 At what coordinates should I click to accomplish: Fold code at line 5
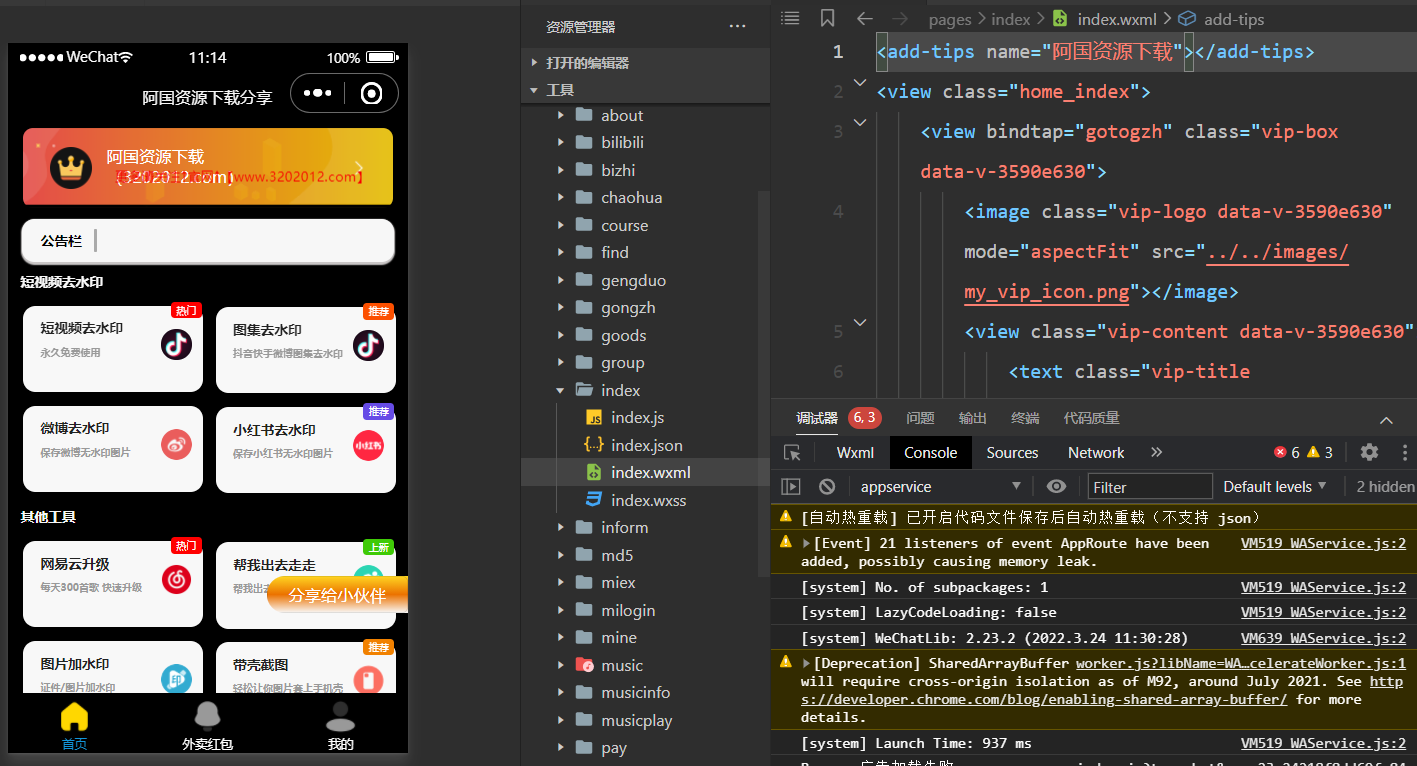pyautogui.click(x=859, y=322)
